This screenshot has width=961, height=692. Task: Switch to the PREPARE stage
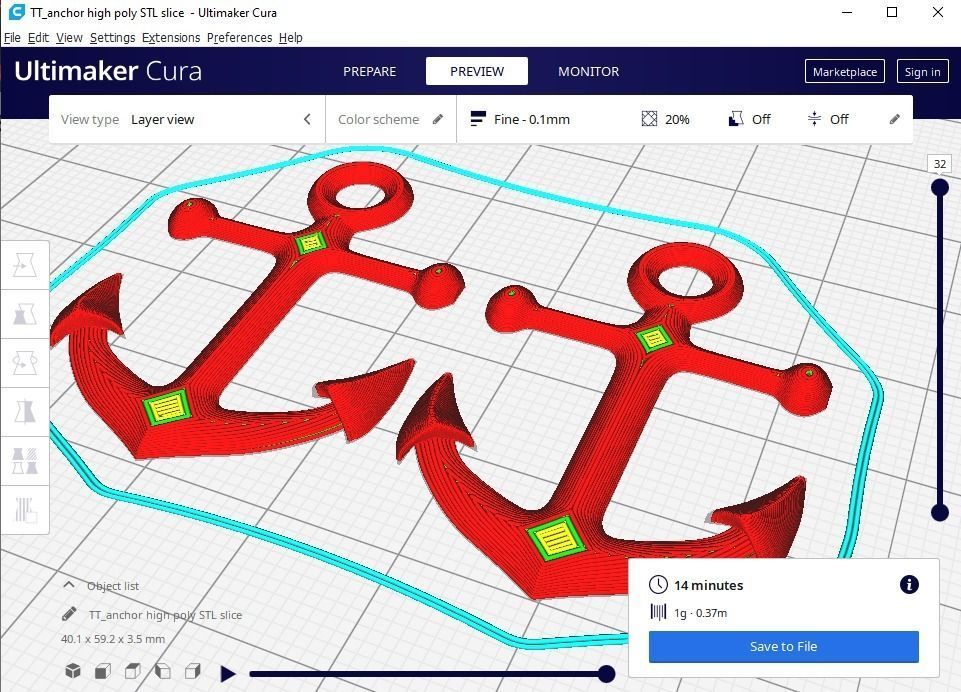(x=370, y=71)
